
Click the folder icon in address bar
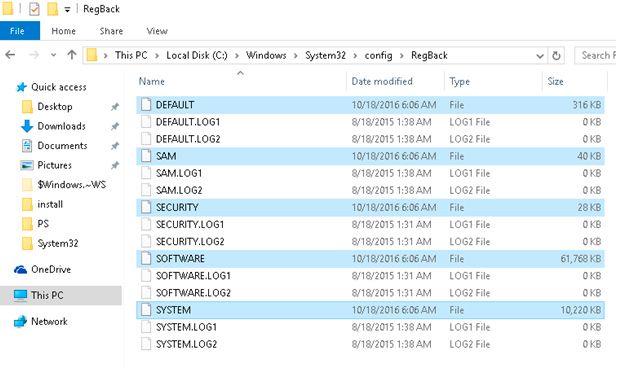[92, 55]
